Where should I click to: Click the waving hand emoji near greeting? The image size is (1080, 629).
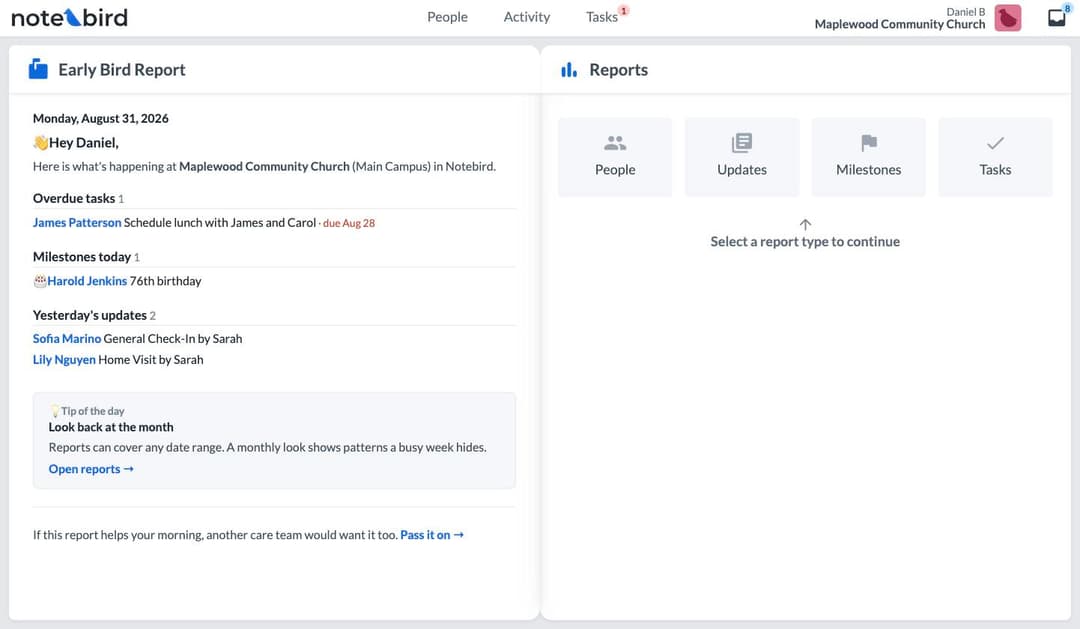[x=41, y=143]
